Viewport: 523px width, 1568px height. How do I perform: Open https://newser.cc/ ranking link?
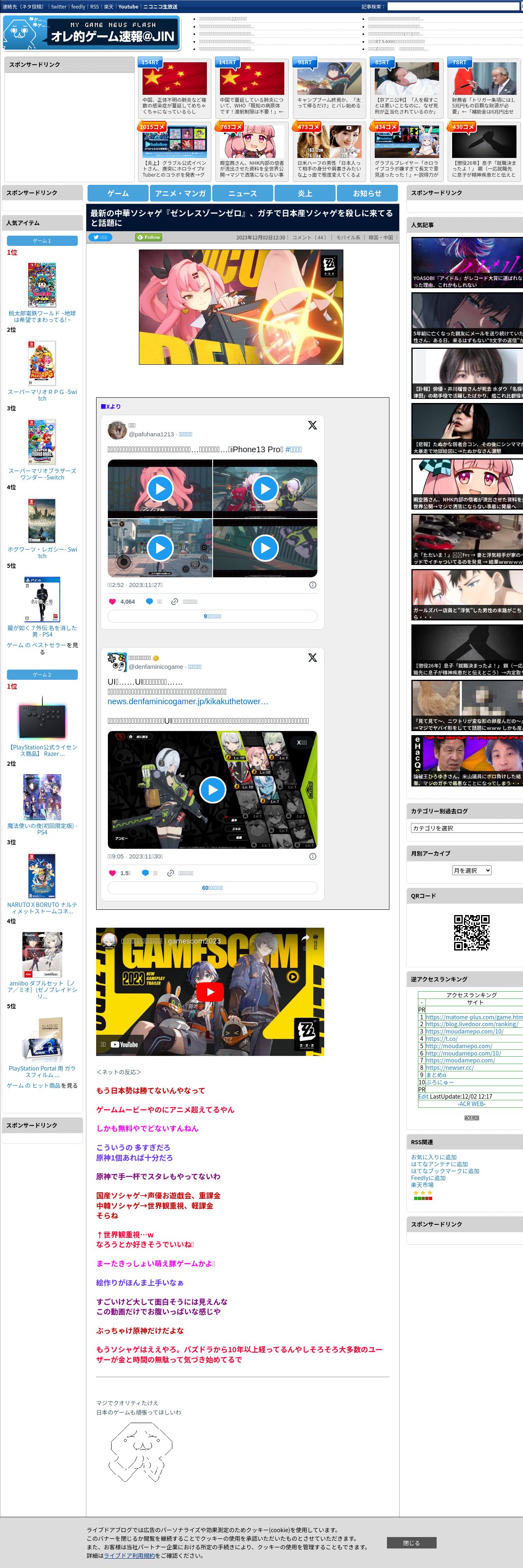point(449,1068)
